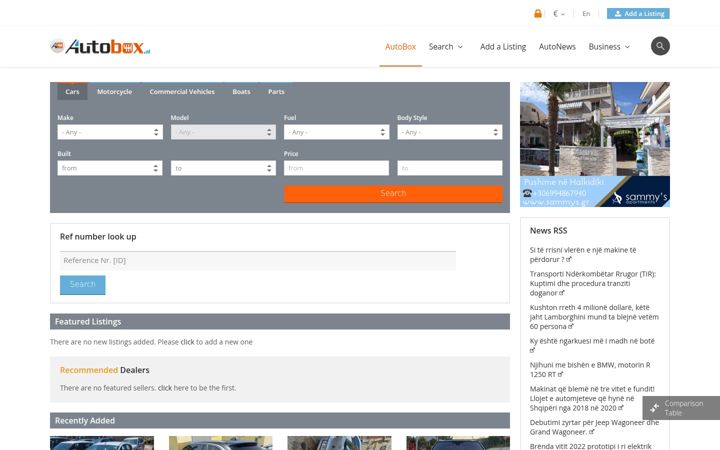Image resolution: width=720 pixels, height=450 pixels.
Task: Open first Recently Added car thumbnail
Action: 102,443
